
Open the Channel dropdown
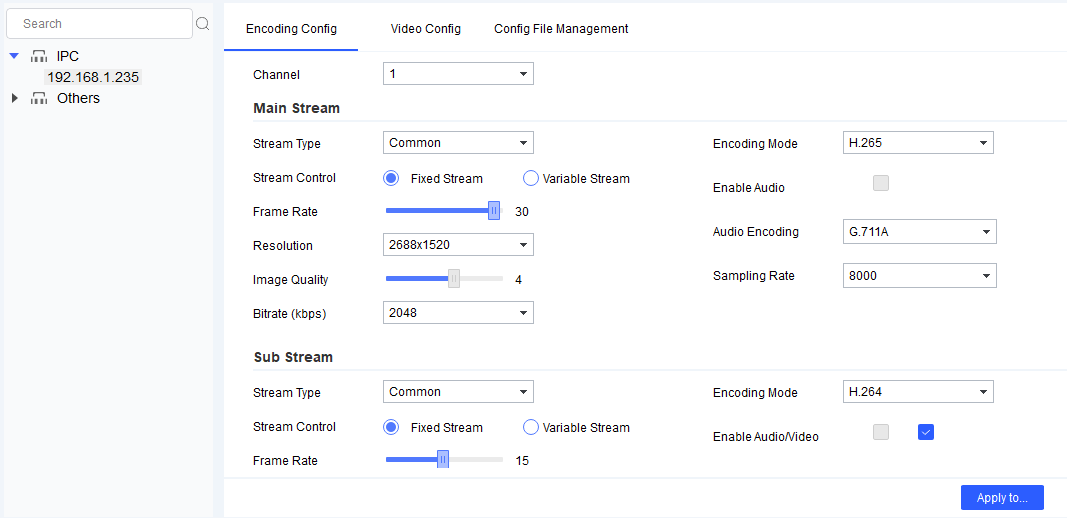click(x=458, y=74)
